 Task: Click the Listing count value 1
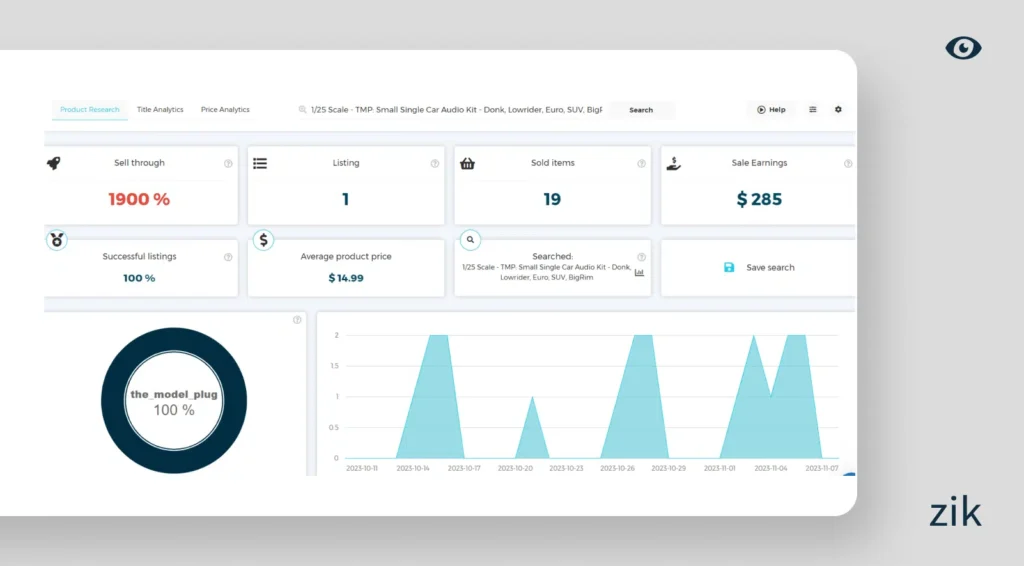point(345,199)
